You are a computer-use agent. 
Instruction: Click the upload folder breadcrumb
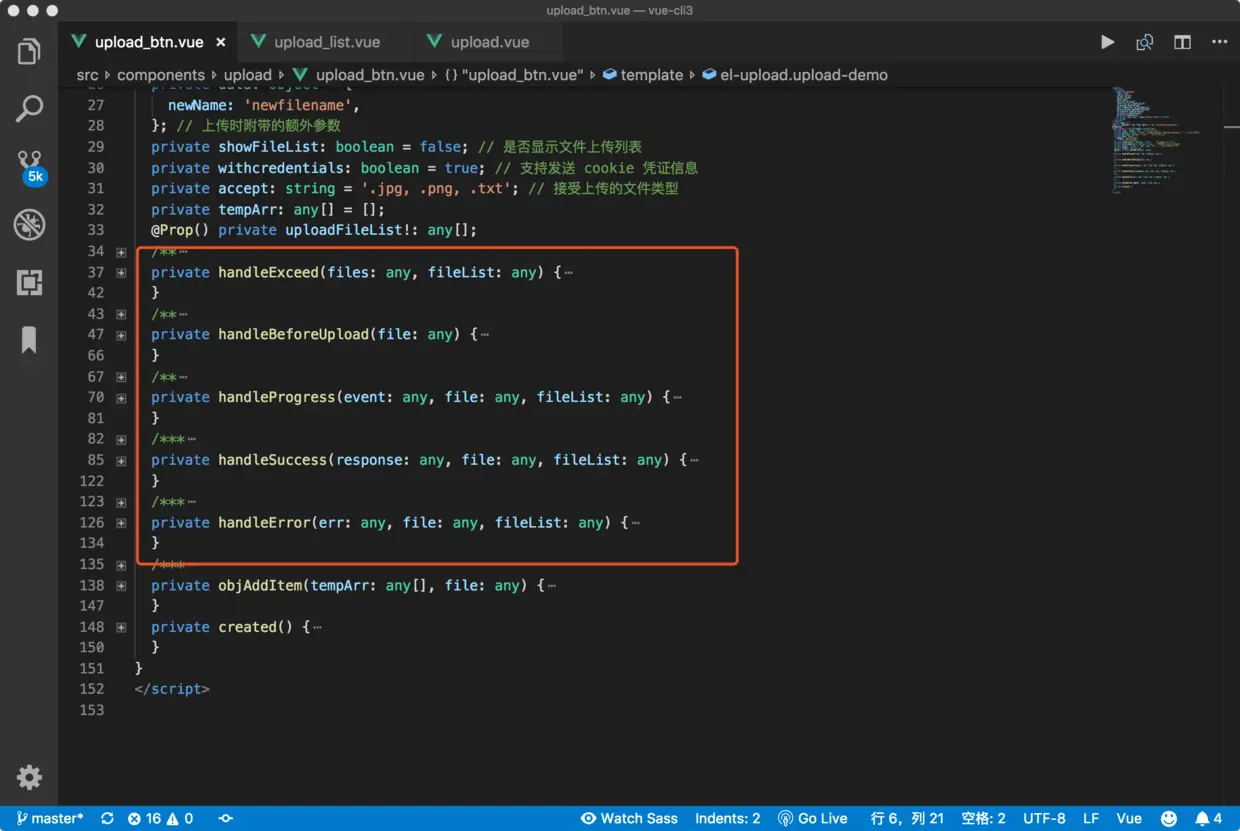pyautogui.click(x=248, y=75)
